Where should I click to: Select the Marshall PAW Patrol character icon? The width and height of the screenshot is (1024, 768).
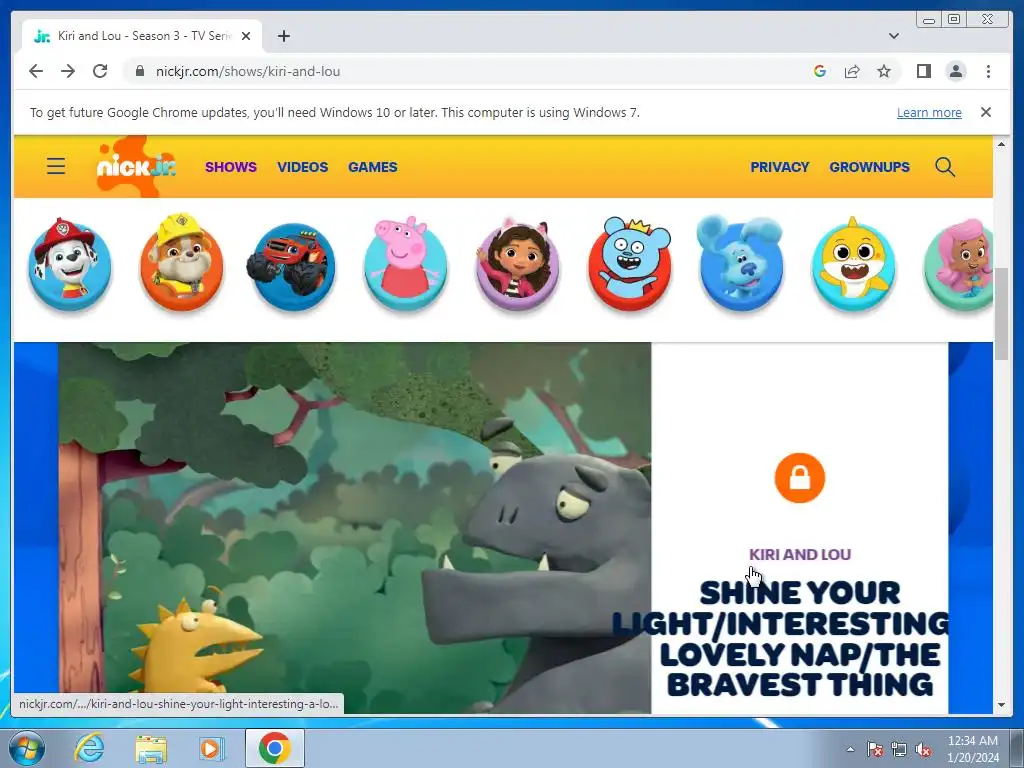(x=70, y=264)
